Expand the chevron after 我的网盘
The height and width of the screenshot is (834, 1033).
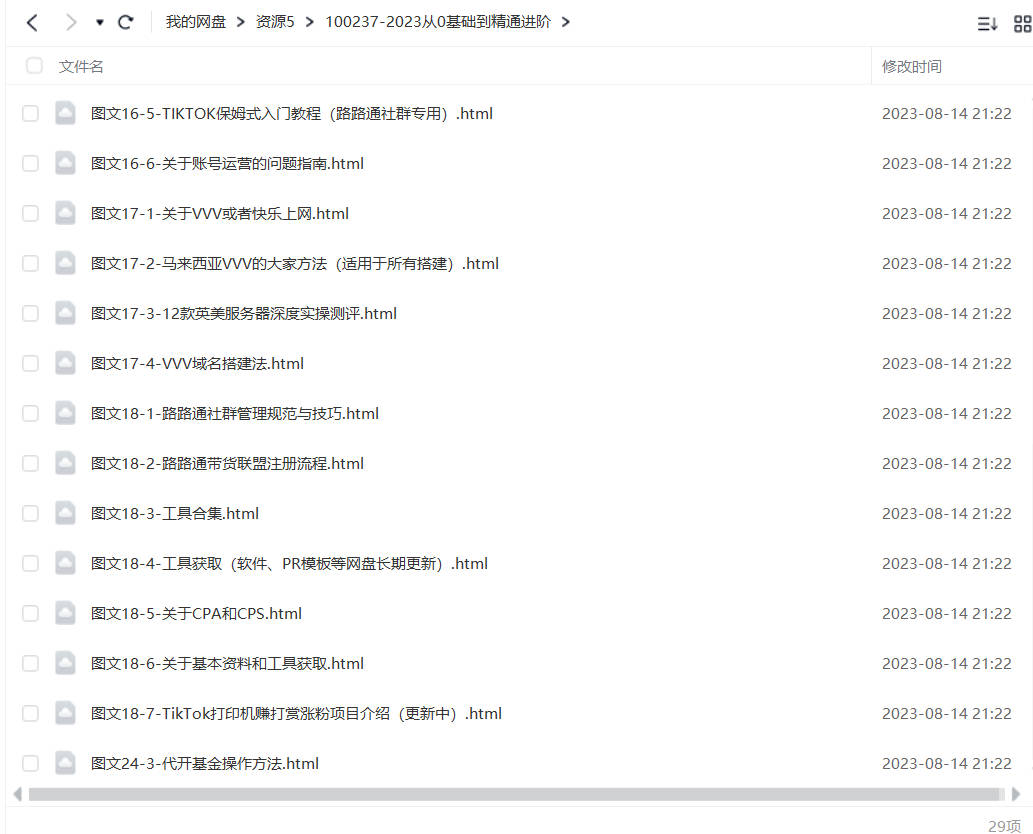click(x=240, y=22)
